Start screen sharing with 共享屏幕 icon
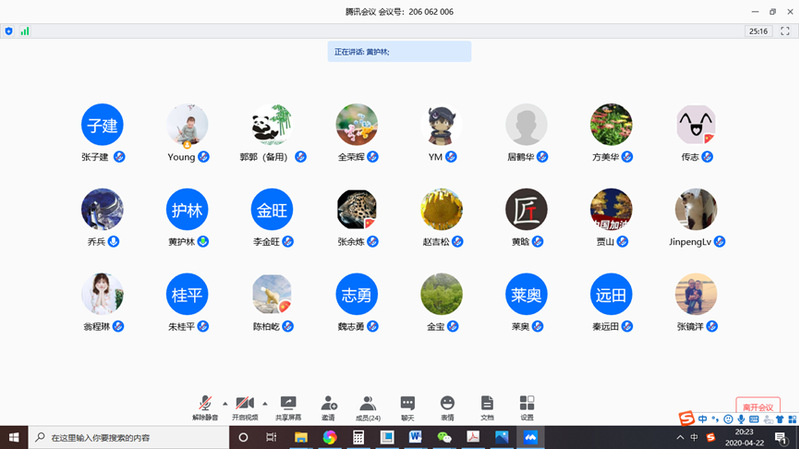 (x=289, y=405)
